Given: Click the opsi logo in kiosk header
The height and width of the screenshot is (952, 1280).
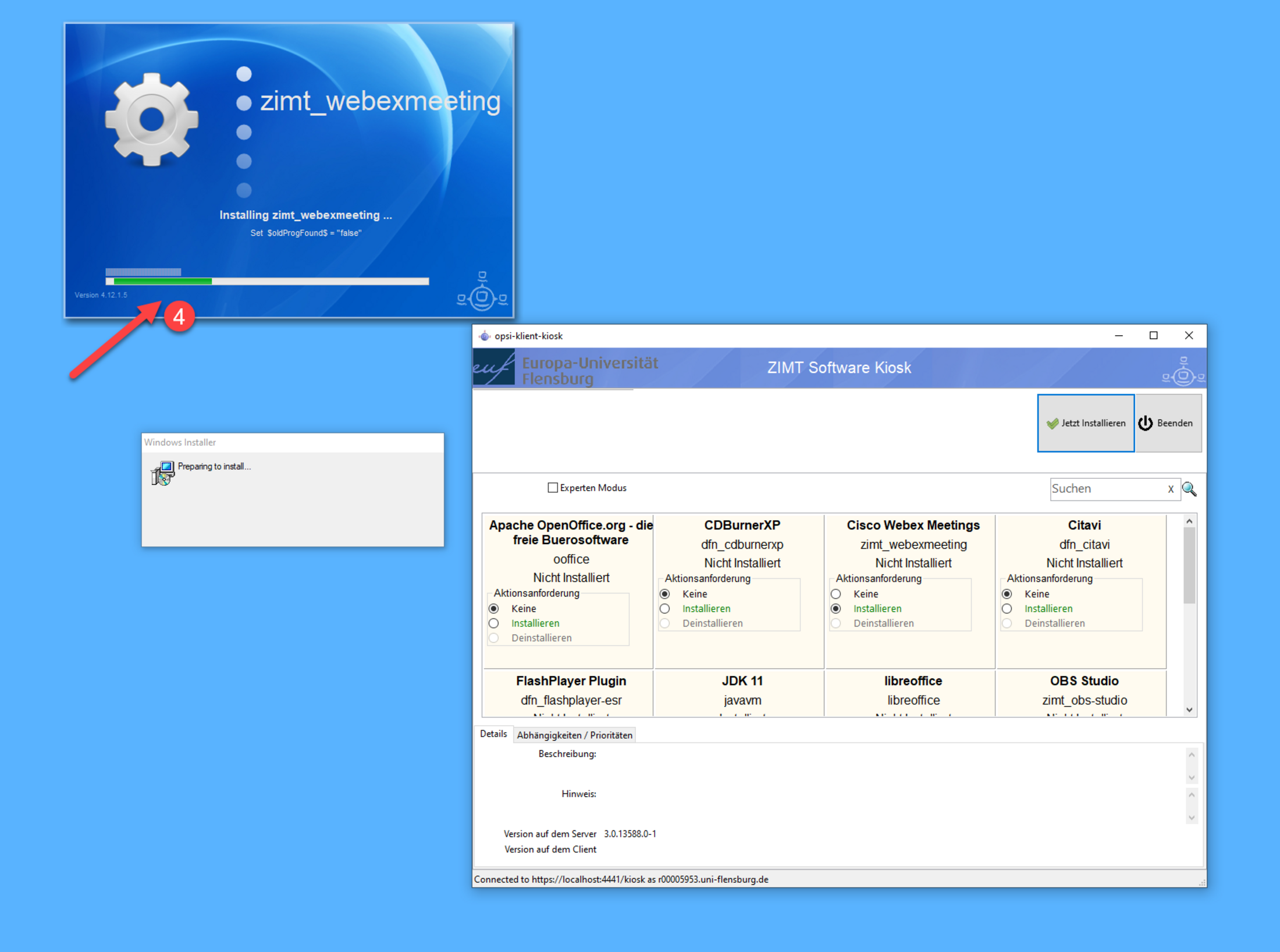Looking at the screenshot, I should click(x=1182, y=371).
